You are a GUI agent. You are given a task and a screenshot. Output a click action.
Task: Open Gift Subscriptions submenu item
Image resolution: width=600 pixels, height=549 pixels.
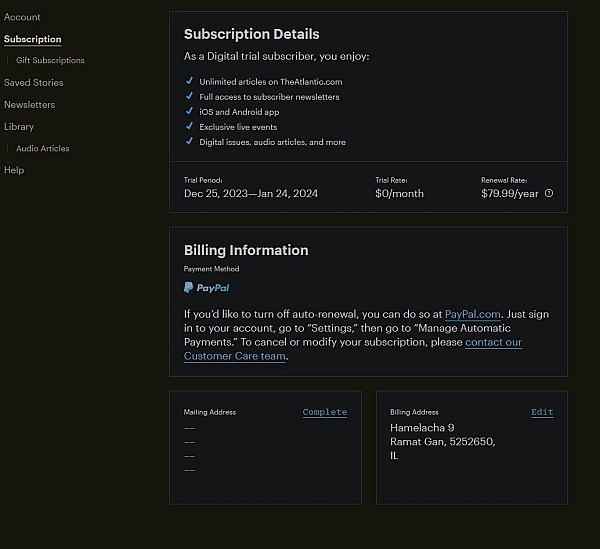pyautogui.click(x=50, y=60)
